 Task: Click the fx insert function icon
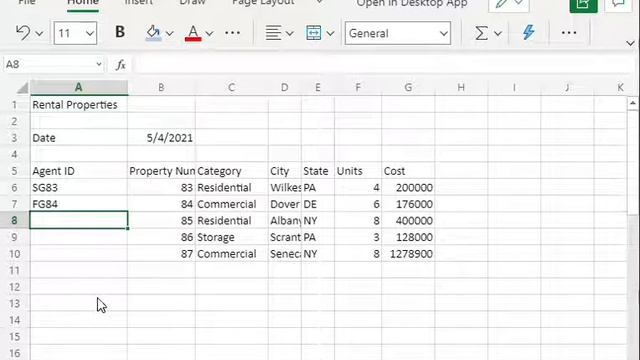(x=120, y=65)
